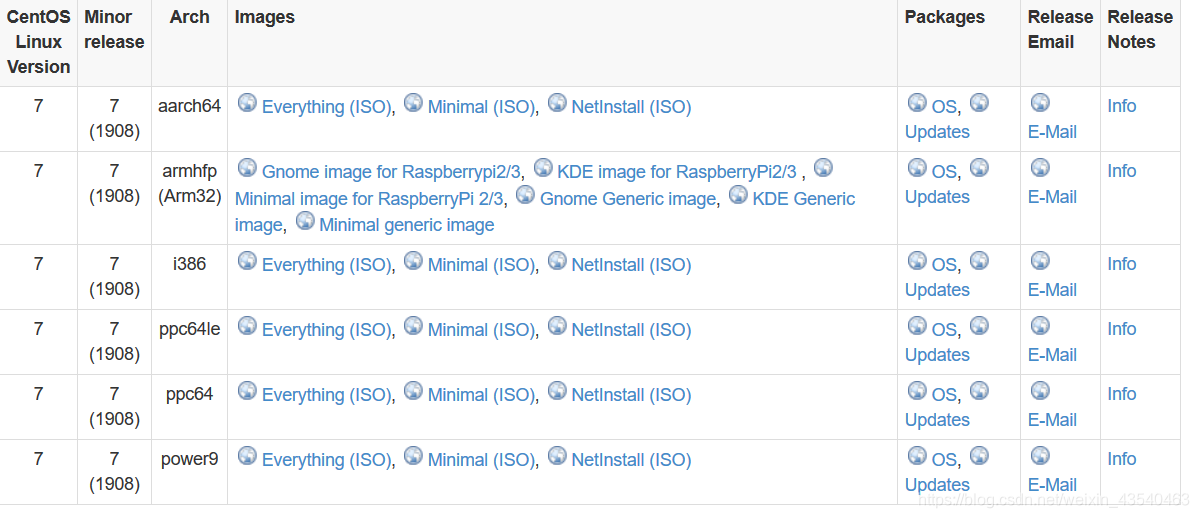Click globe icon before i386 Minimal (ISO)
1199x518 pixels.
(413, 261)
